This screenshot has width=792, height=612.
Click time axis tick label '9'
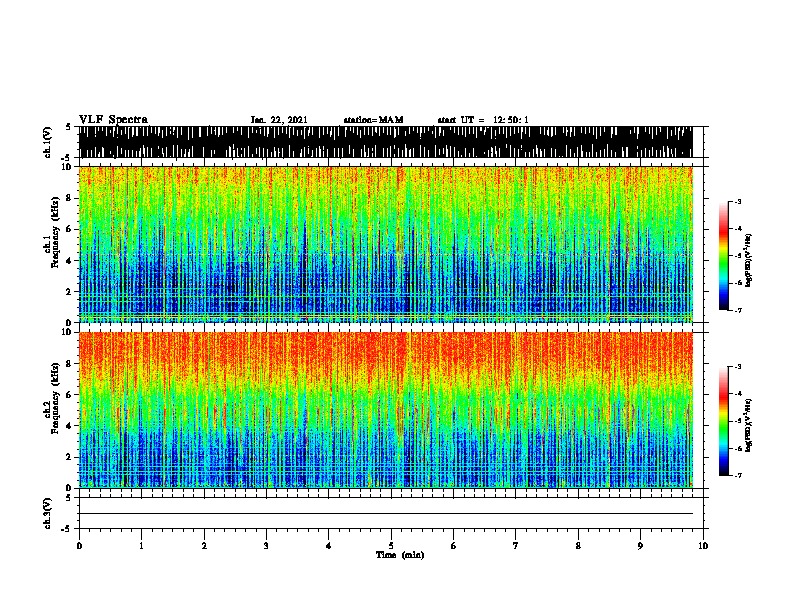pos(640,546)
